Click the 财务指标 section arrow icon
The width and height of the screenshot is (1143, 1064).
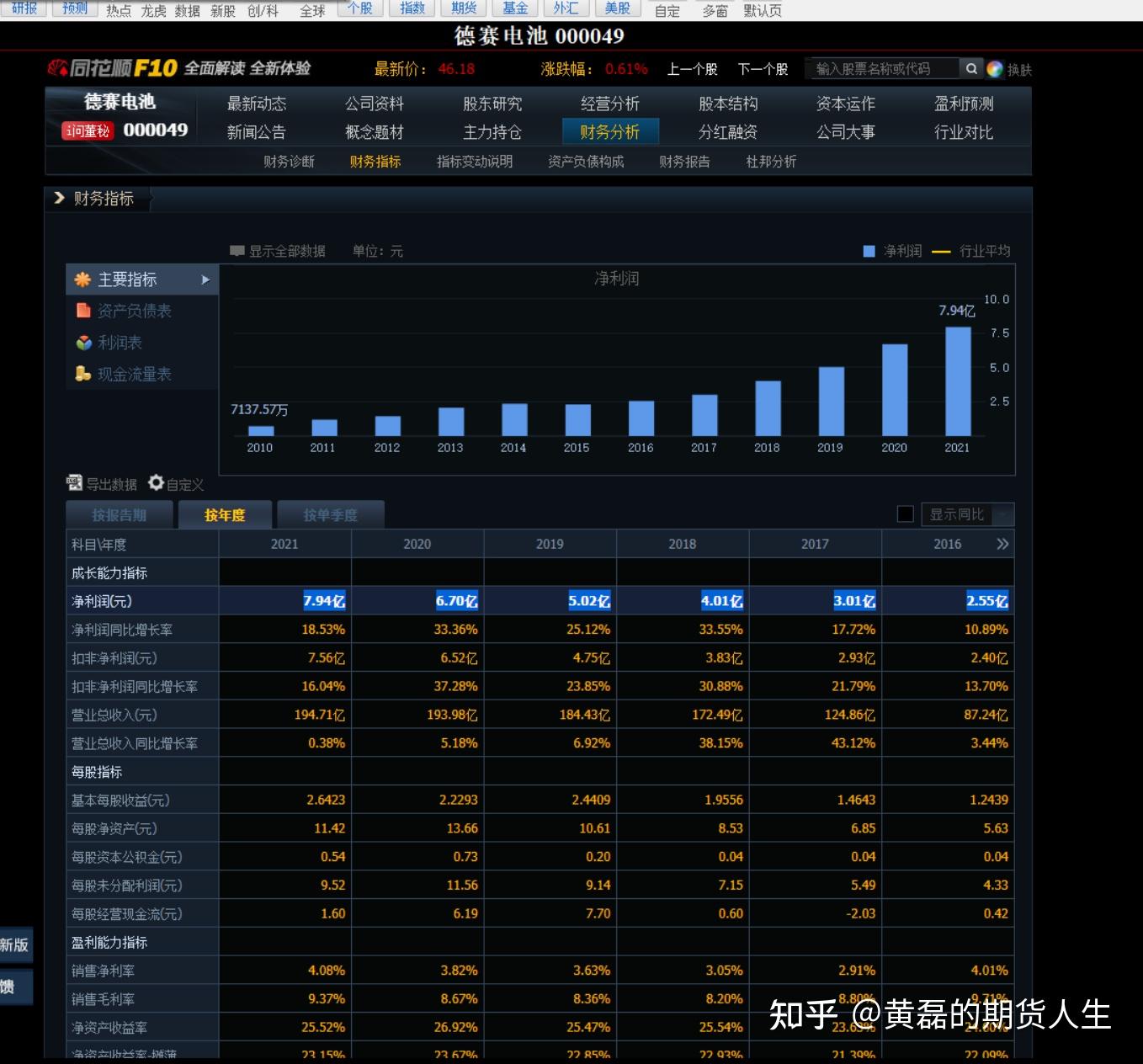click(x=59, y=198)
